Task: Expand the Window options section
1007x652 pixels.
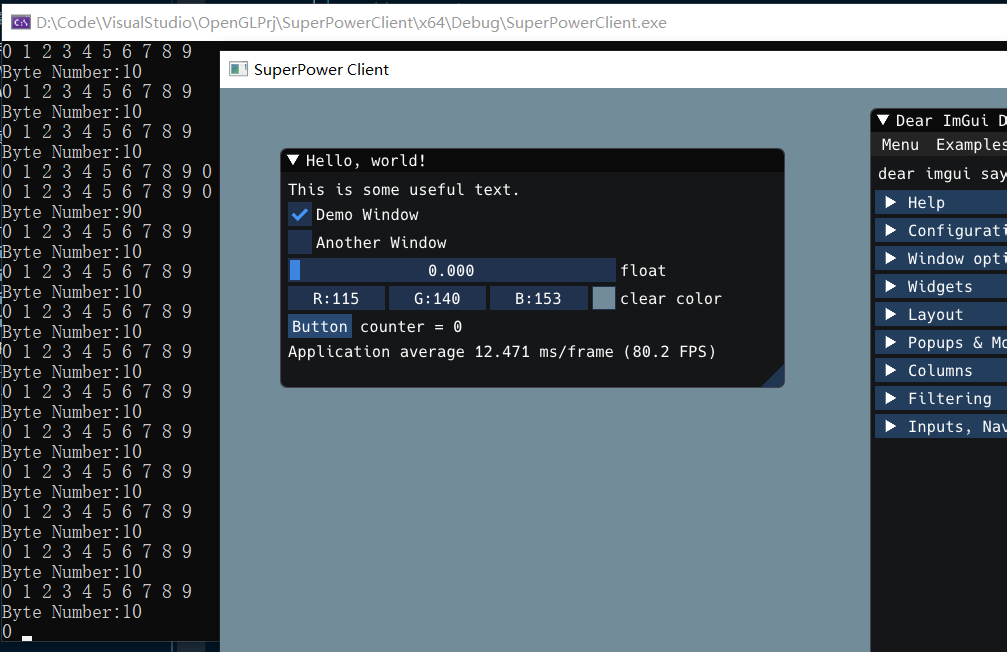Action: (x=941, y=259)
